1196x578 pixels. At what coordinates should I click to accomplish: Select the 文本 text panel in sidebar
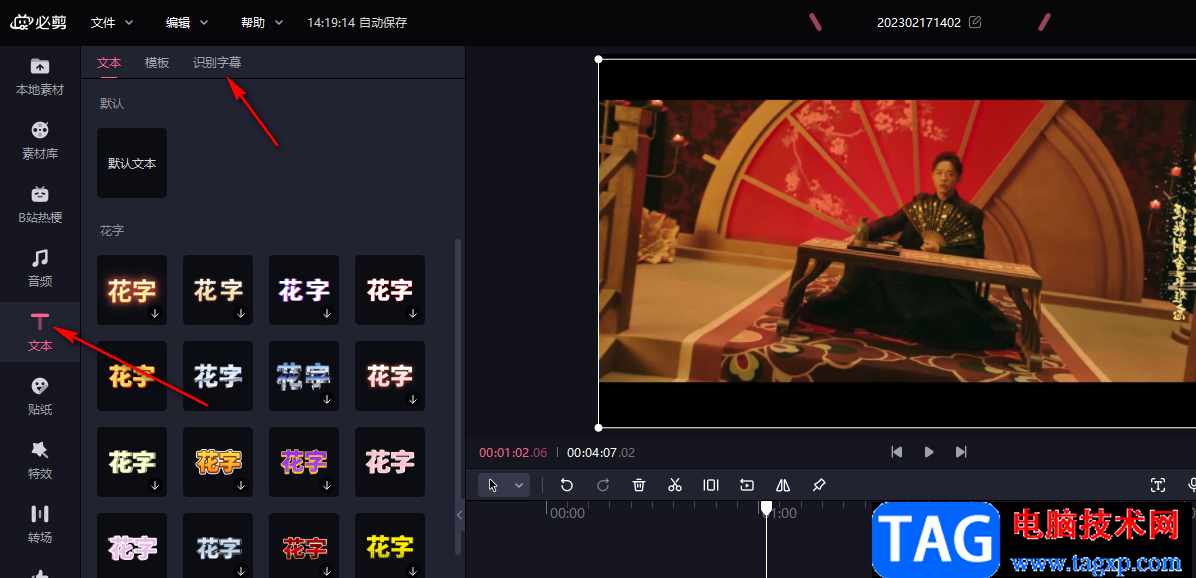click(40, 332)
